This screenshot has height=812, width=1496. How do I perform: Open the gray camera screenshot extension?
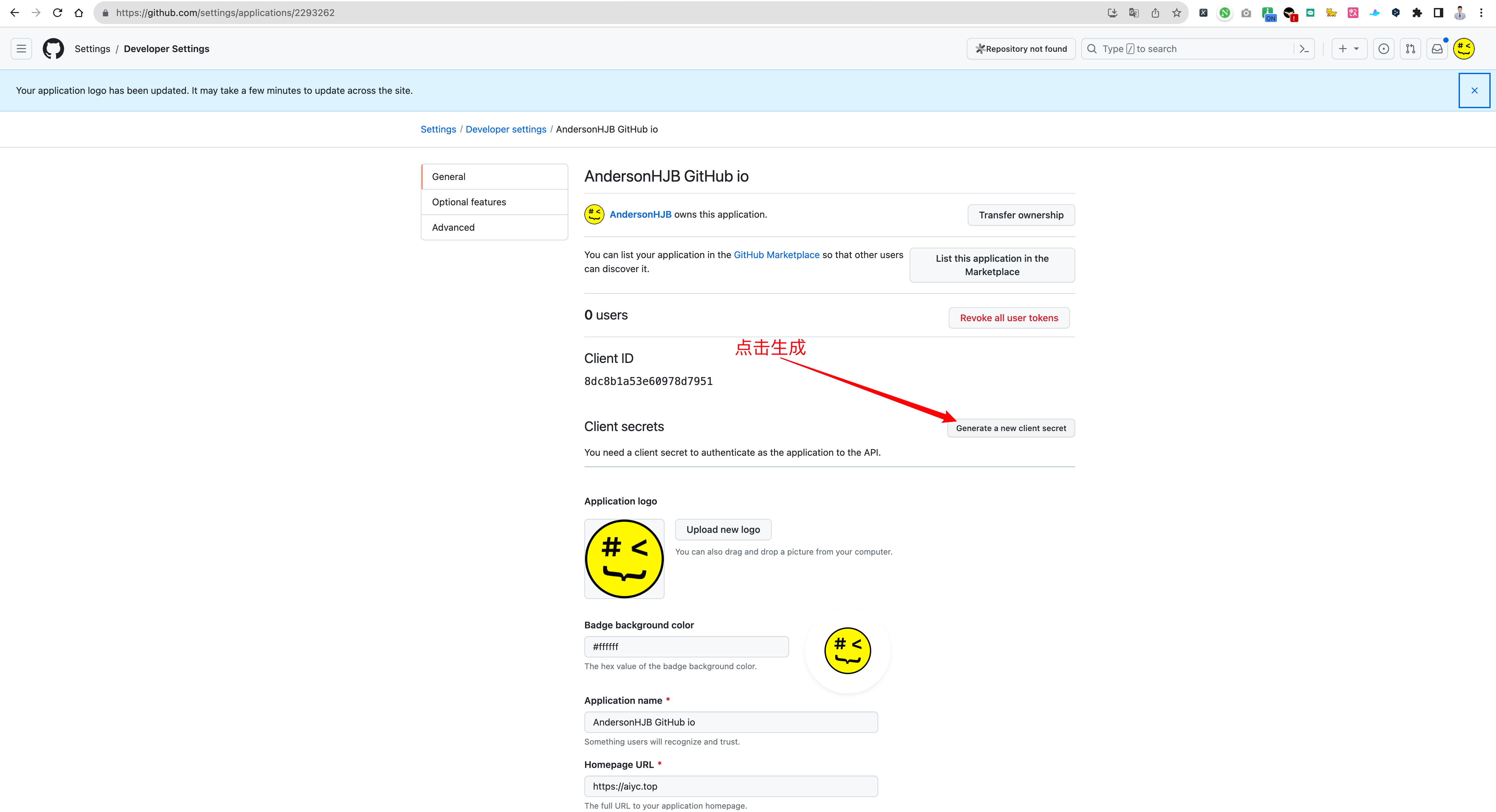[1246, 13]
